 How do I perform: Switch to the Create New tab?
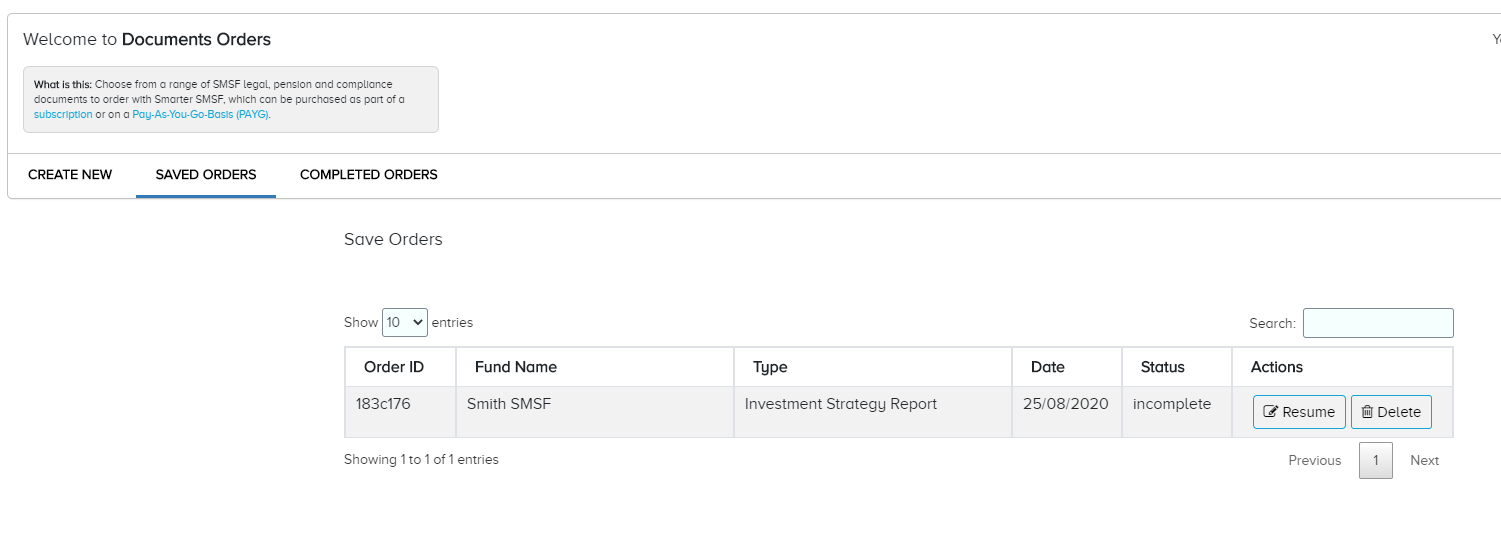tap(70, 175)
